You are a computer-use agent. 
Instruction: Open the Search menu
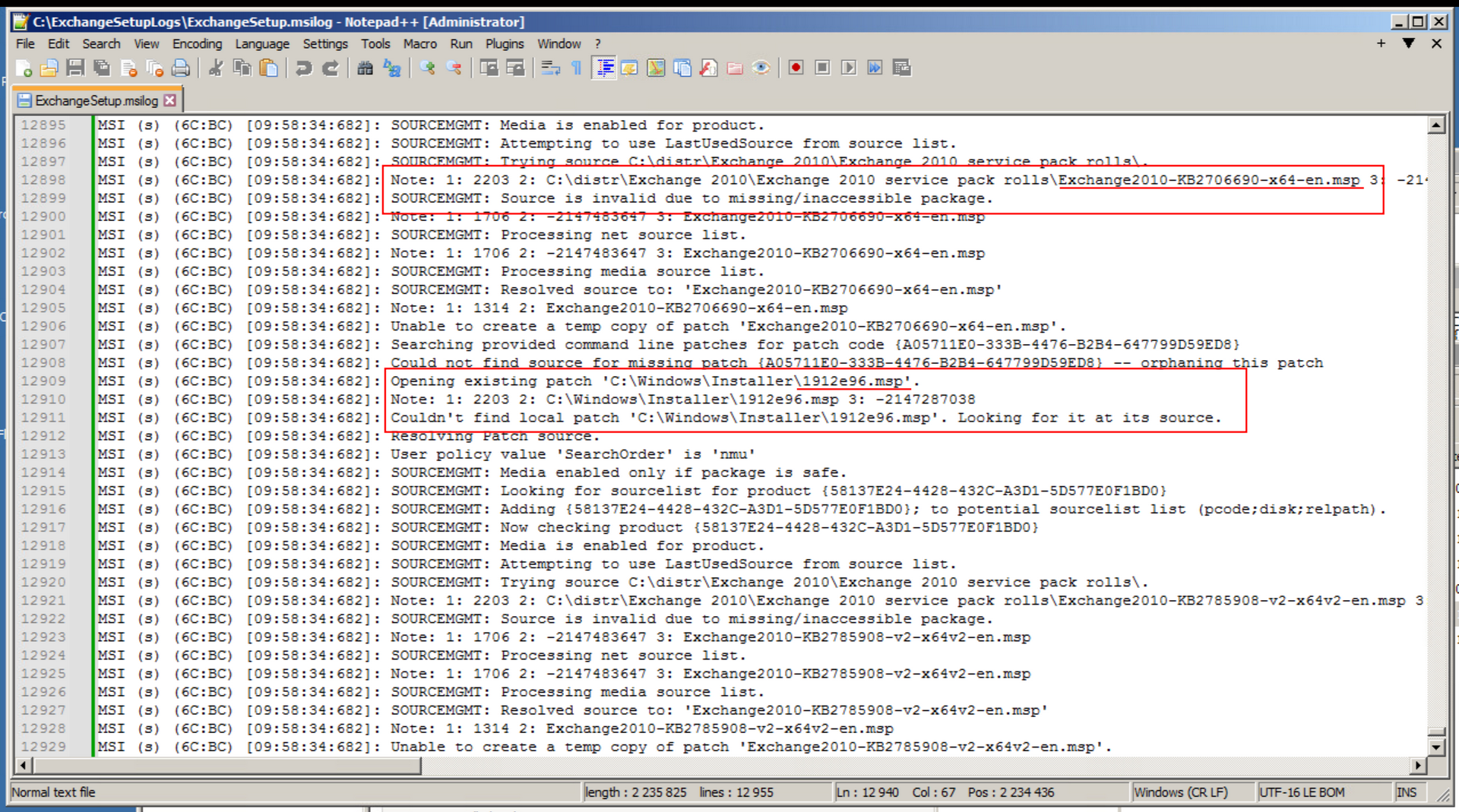click(x=101, y=44)
